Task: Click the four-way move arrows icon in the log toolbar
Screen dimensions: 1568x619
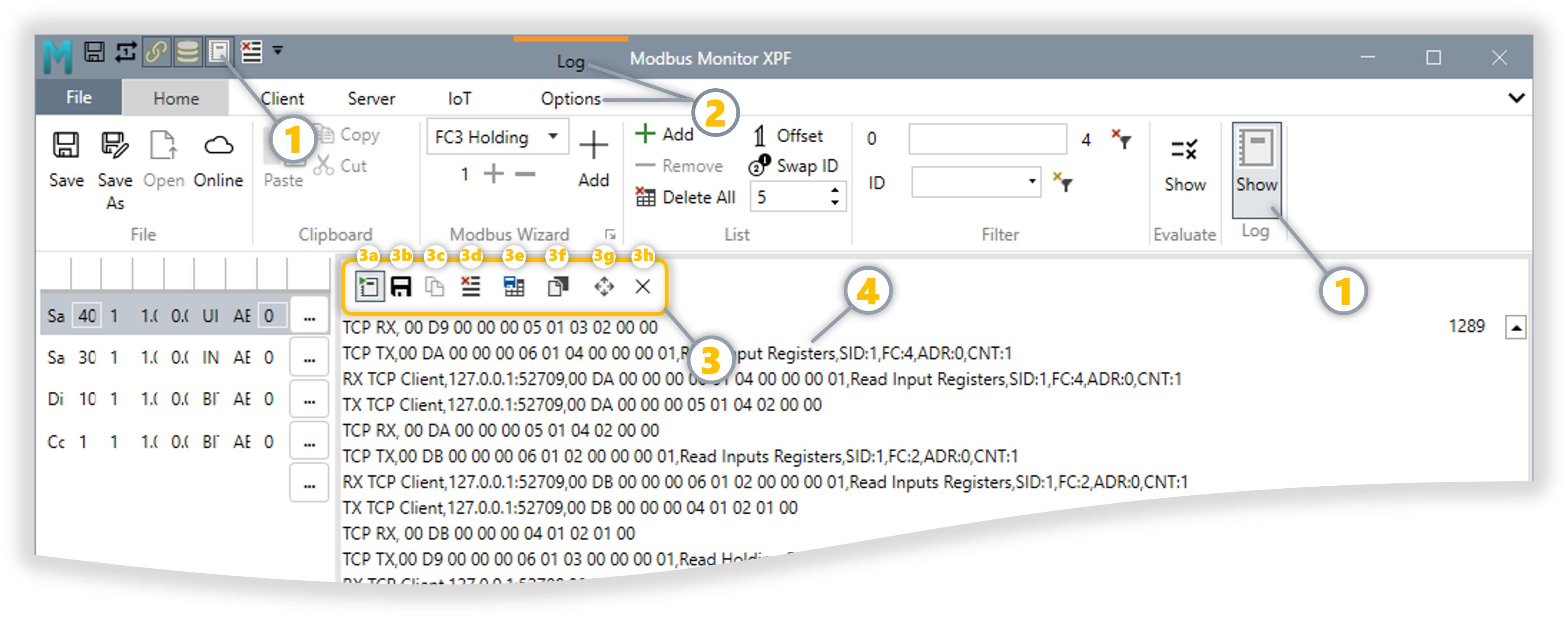Action: point(604,286)
